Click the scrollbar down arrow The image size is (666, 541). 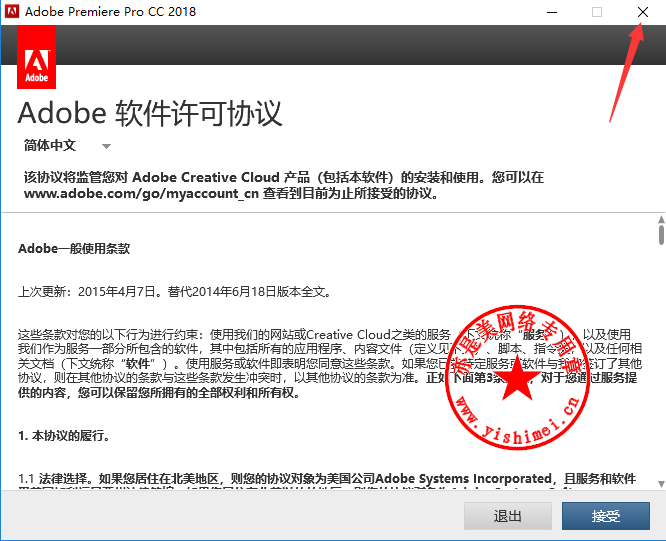661,484
